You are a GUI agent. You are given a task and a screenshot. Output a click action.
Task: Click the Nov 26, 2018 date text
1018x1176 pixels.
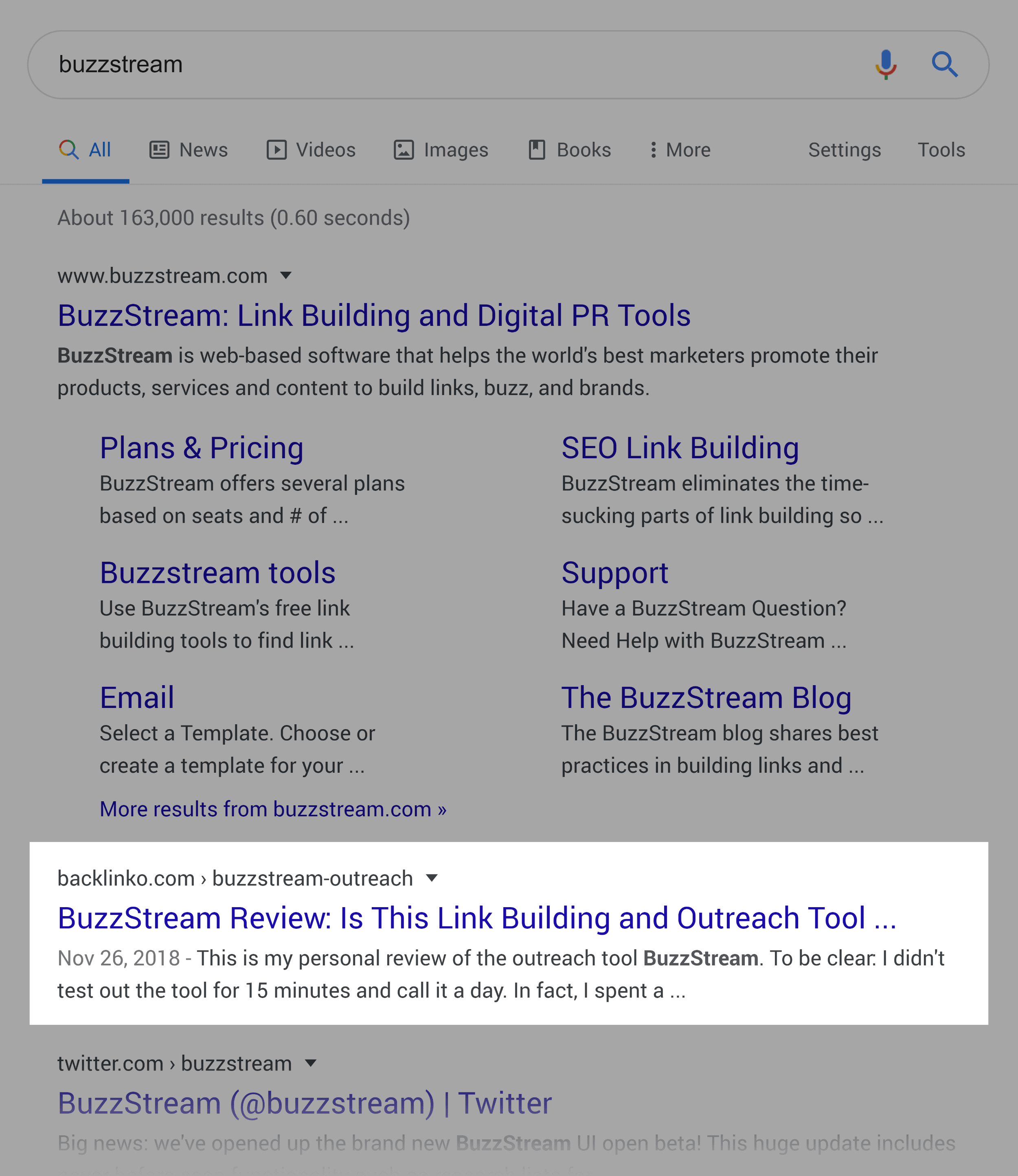(x=119, y=958)
